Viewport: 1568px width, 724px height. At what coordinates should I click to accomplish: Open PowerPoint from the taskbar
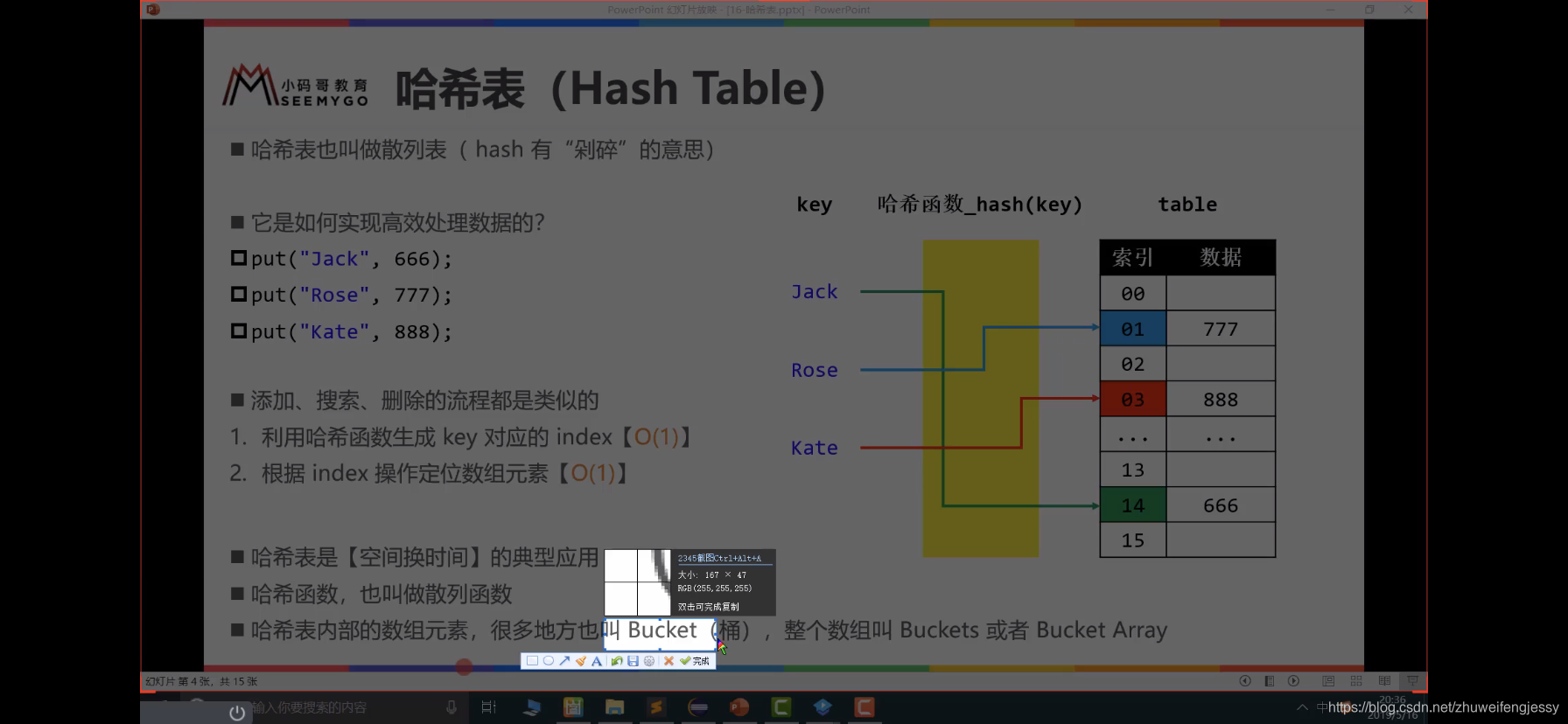coord(739,707)
